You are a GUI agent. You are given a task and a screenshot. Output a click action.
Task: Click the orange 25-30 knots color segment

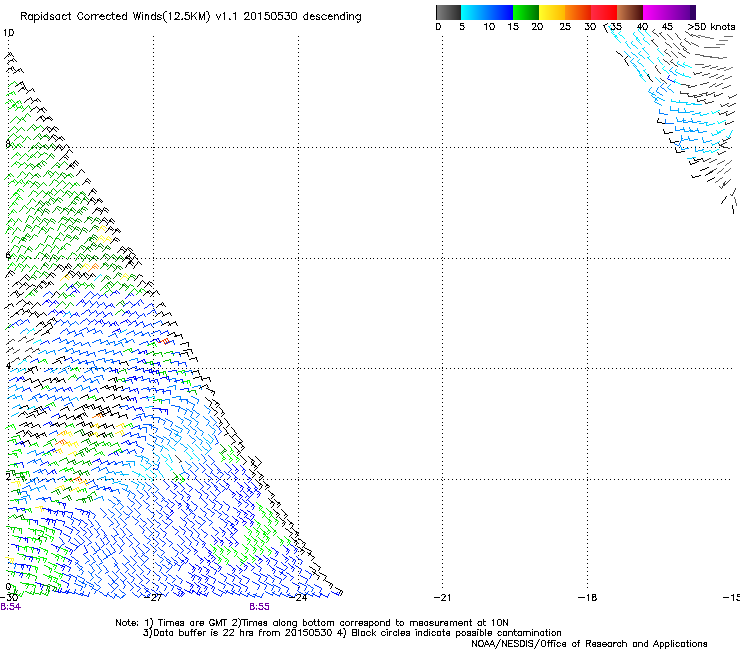coord(578,12)
